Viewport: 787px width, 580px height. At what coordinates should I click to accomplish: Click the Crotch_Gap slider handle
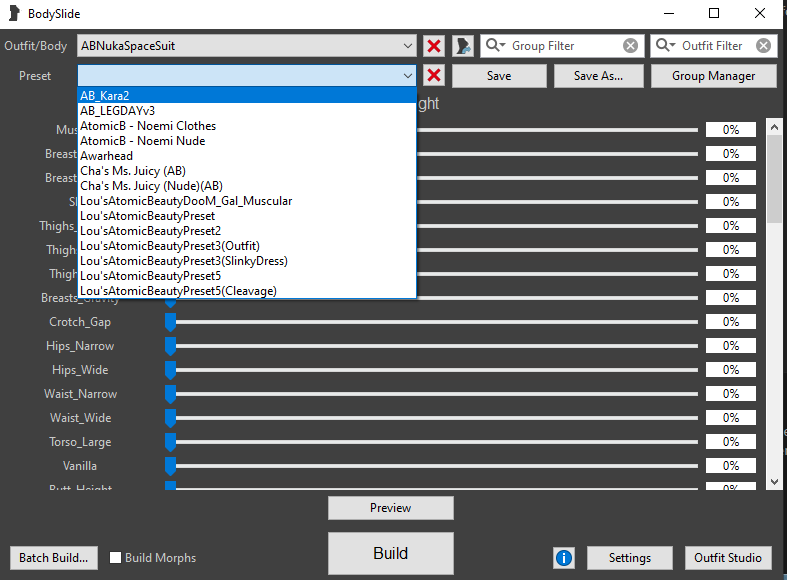pyautogui.click(x=171, y=322)
